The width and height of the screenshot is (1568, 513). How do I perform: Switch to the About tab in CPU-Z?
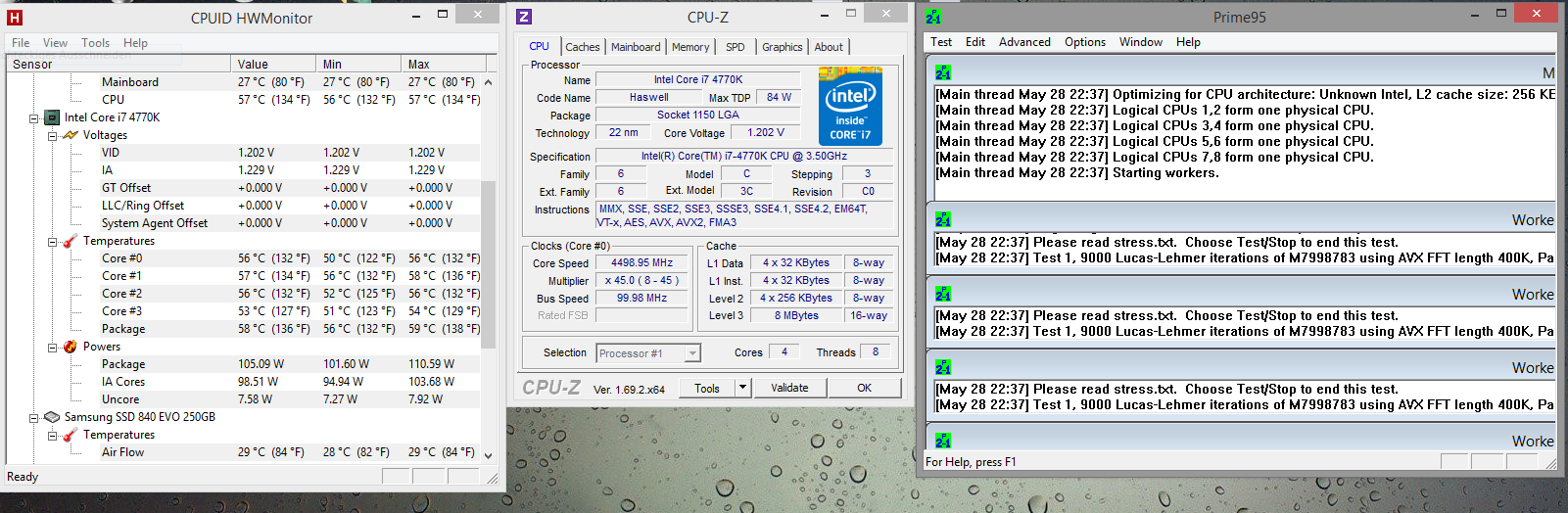829,47
